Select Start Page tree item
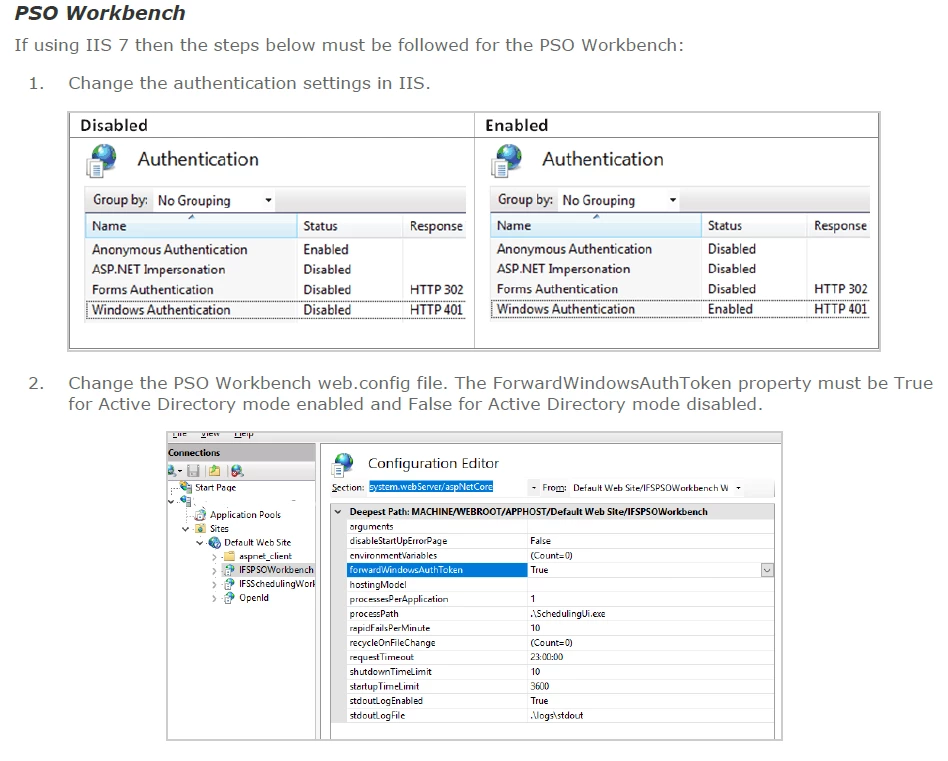948x761 pixels. pos(215,487)
